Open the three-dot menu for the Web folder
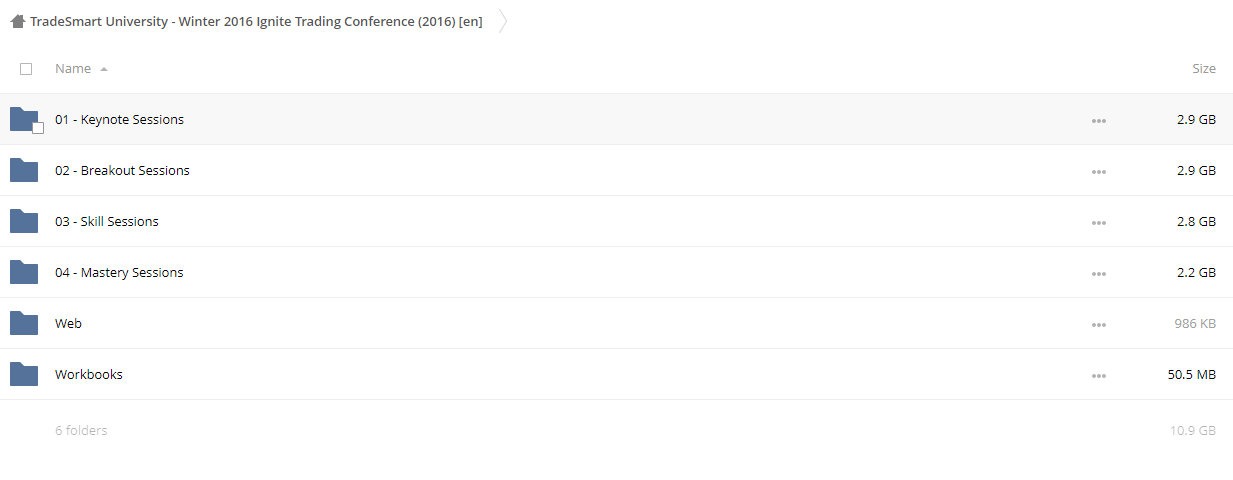Viewport: 1233px width, 480px height. click(x=1099, y=324)
